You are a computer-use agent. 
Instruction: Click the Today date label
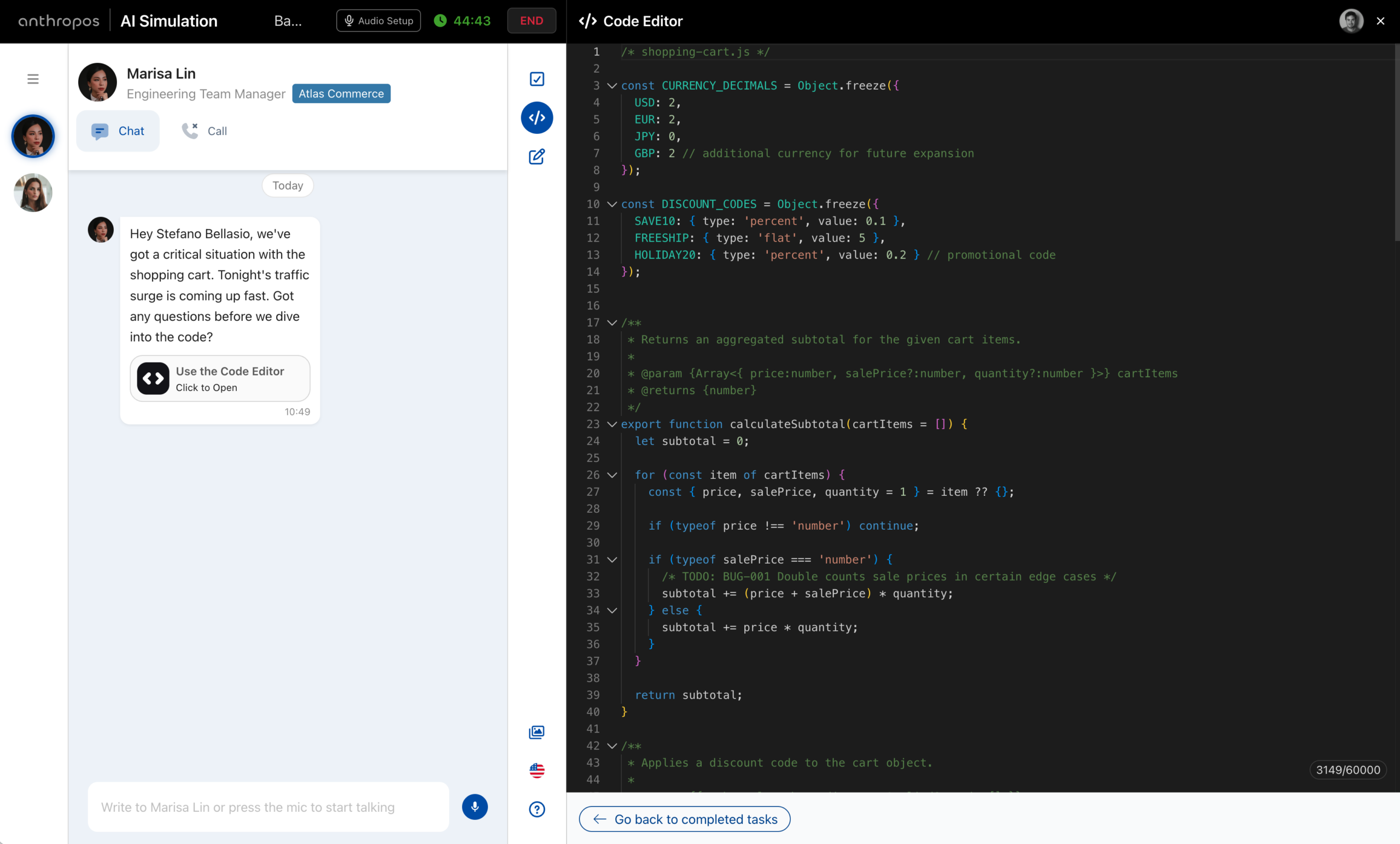[x=288, y=186]
